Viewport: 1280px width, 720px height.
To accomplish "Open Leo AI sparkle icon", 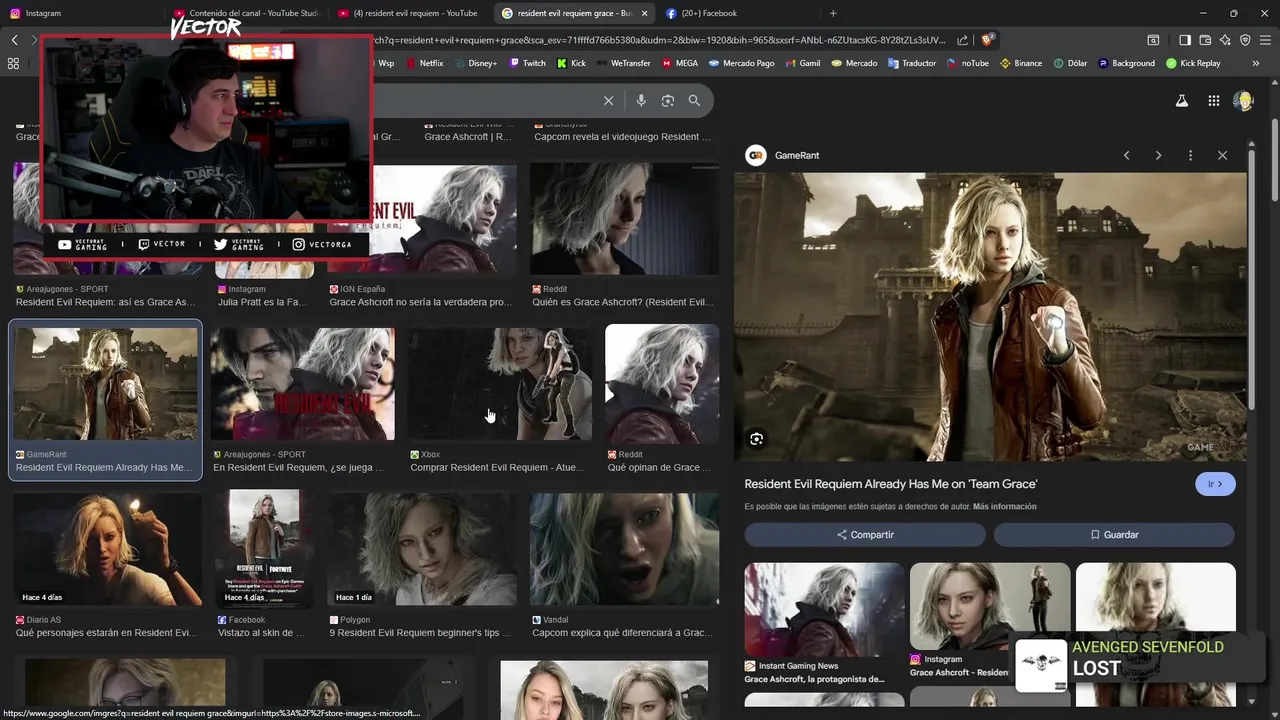I will (1225, 40).
